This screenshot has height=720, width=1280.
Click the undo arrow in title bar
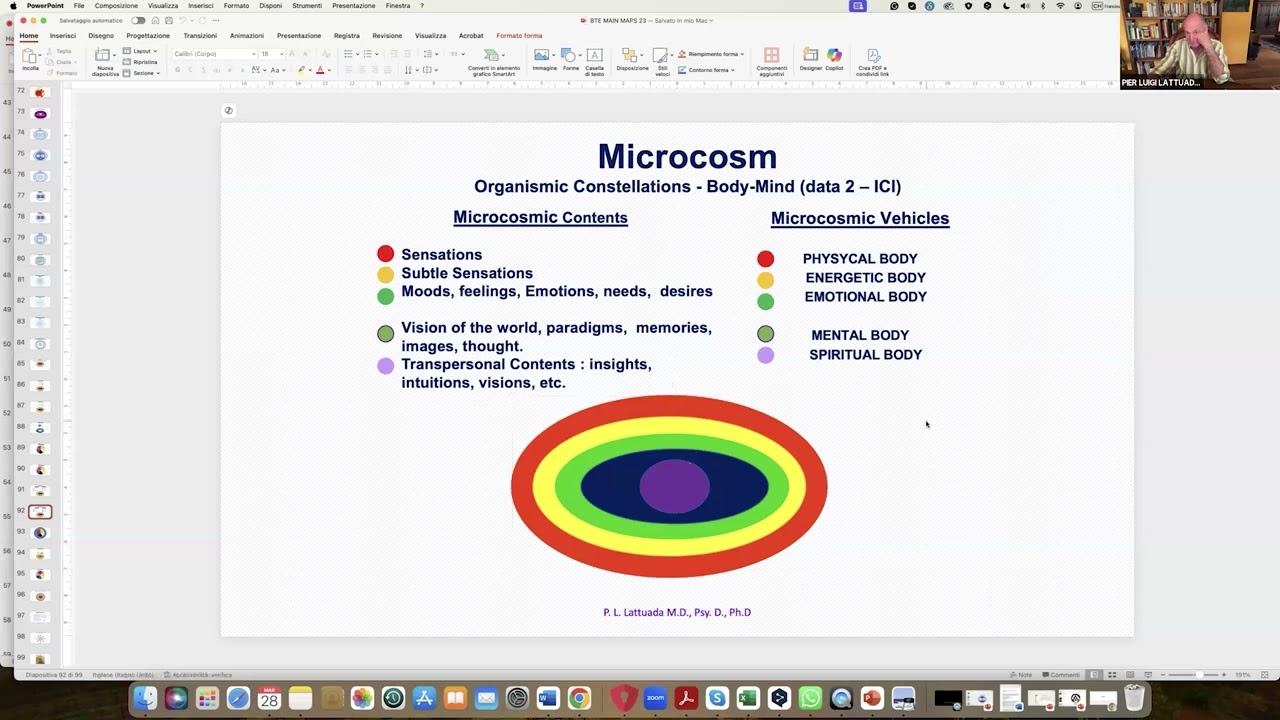click(184, 20)
